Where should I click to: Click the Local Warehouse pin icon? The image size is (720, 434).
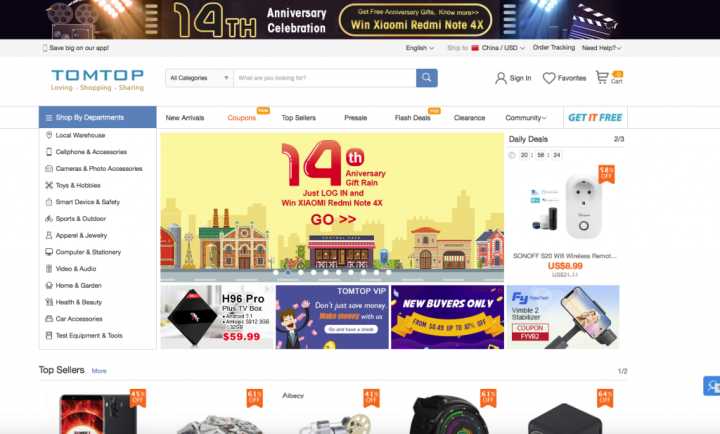(x=49, y=135)
